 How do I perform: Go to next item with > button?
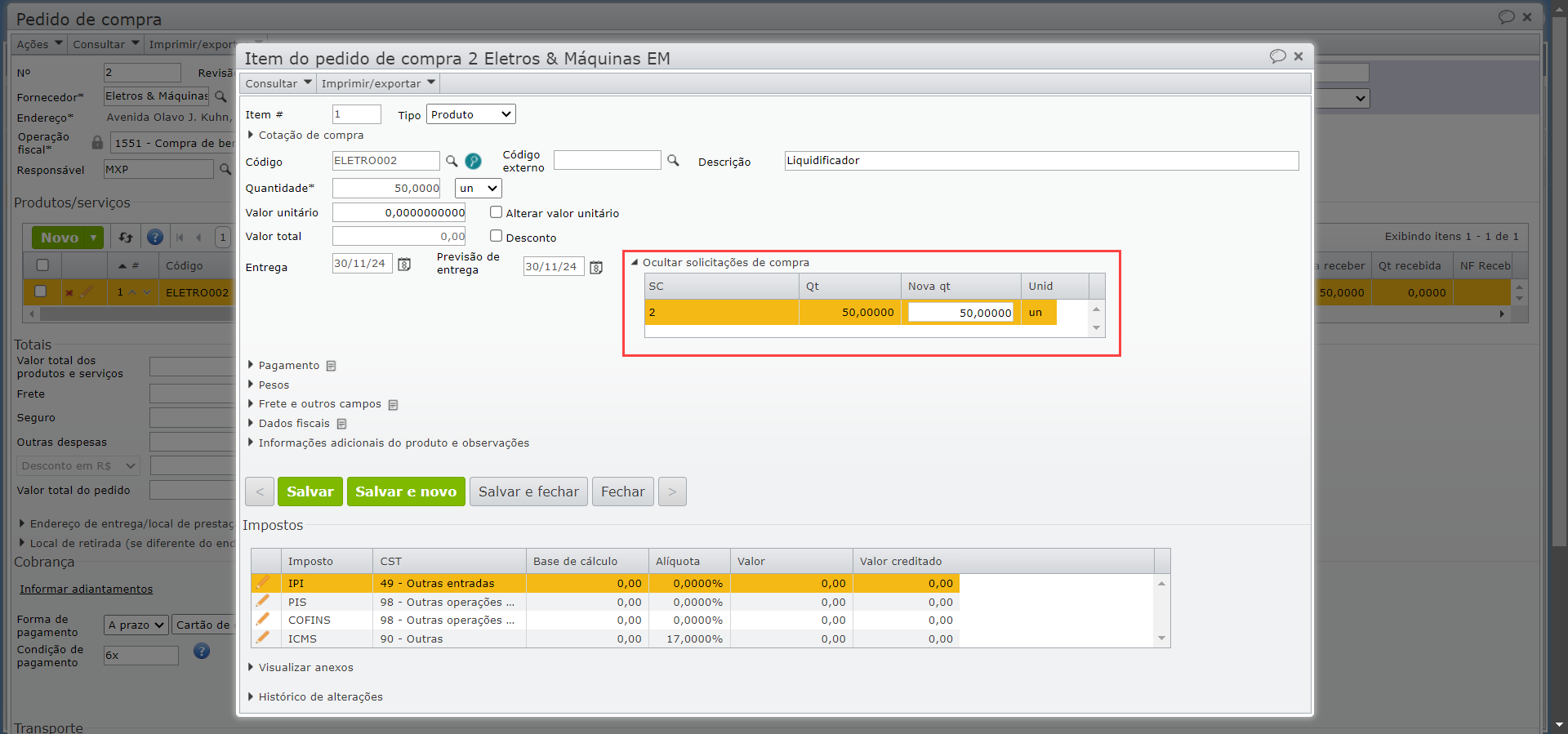click(x=672, y=492)
